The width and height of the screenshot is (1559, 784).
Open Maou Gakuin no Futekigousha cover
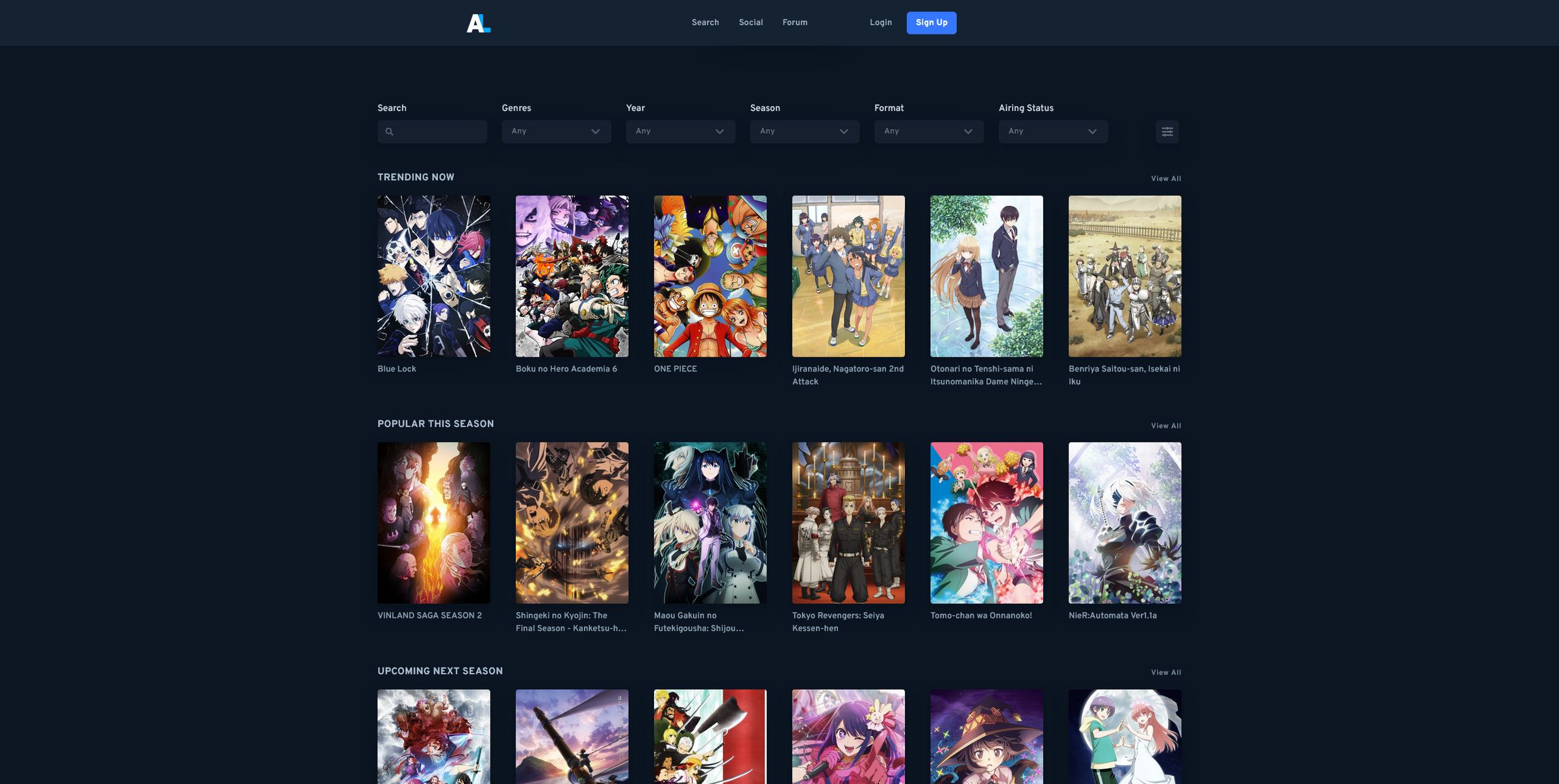pos(710,523)
